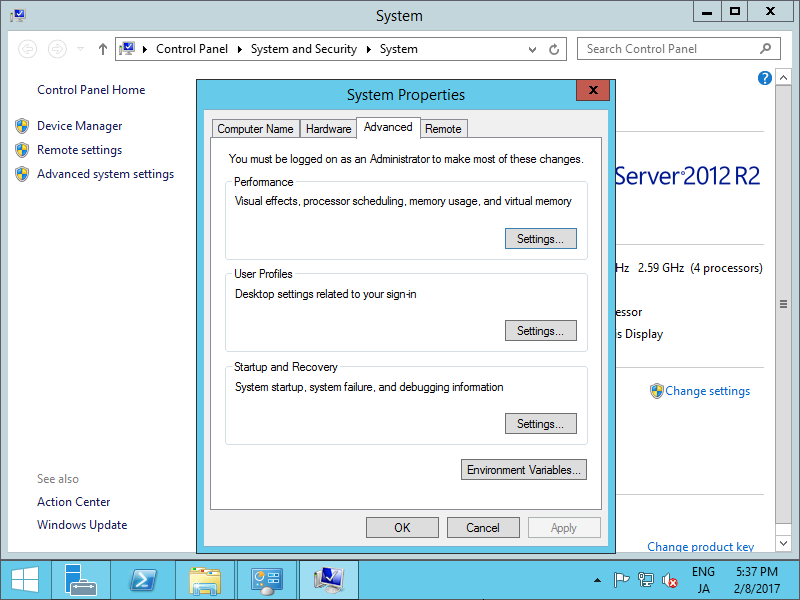Open the Change settings link

click(707, 391)
